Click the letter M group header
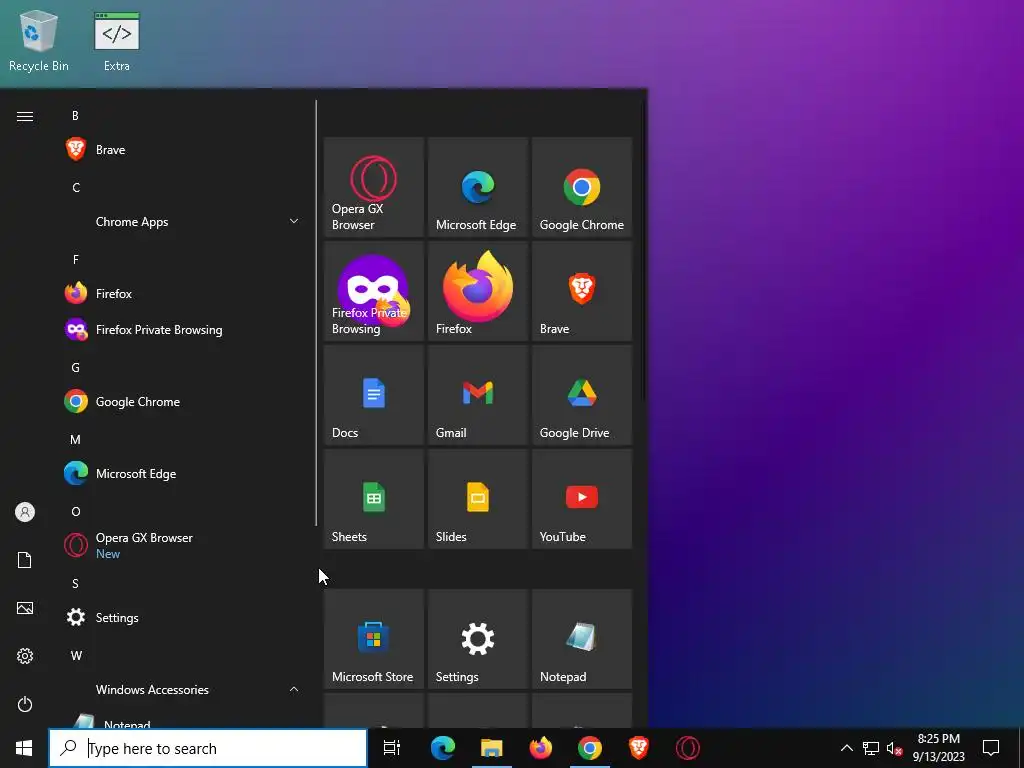 [75, 440]
